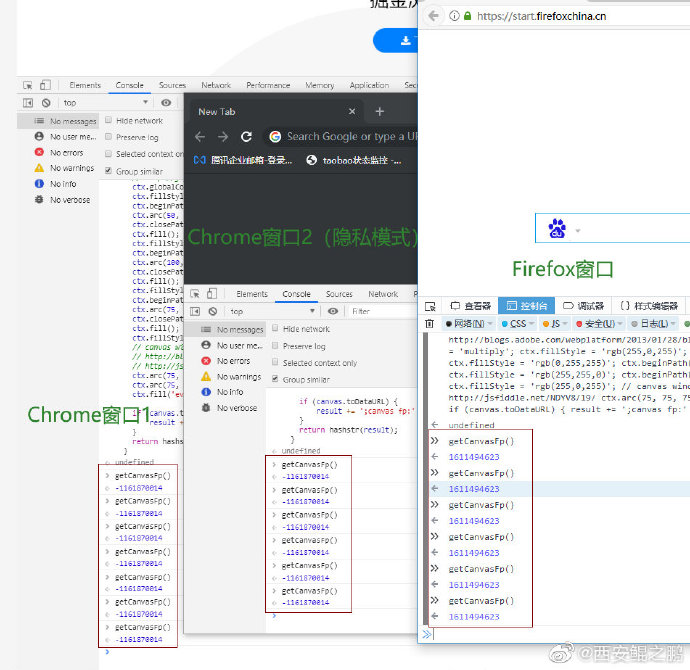Open Memory tab in Chrome window 1
This screenshot has height=670, width=690.
click(x=319, y=85)
